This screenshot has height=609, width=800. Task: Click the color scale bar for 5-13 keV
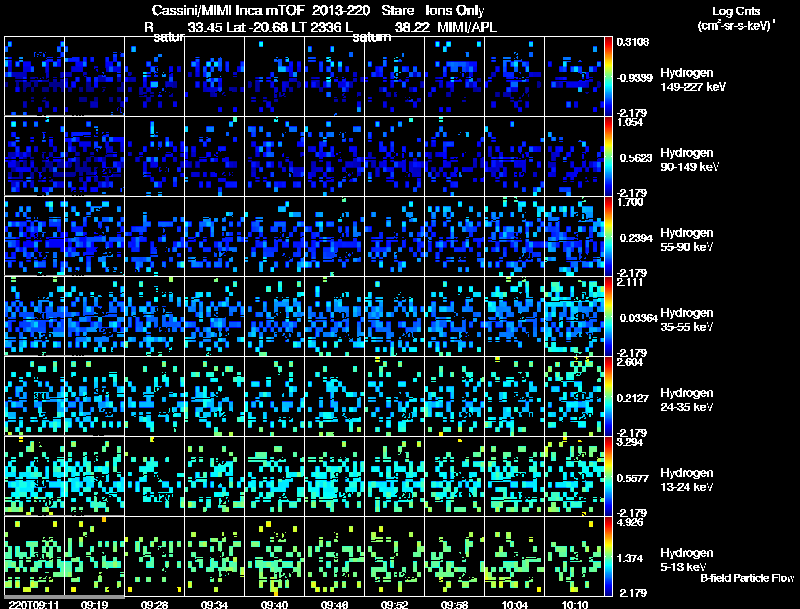(x=608, y=556)
